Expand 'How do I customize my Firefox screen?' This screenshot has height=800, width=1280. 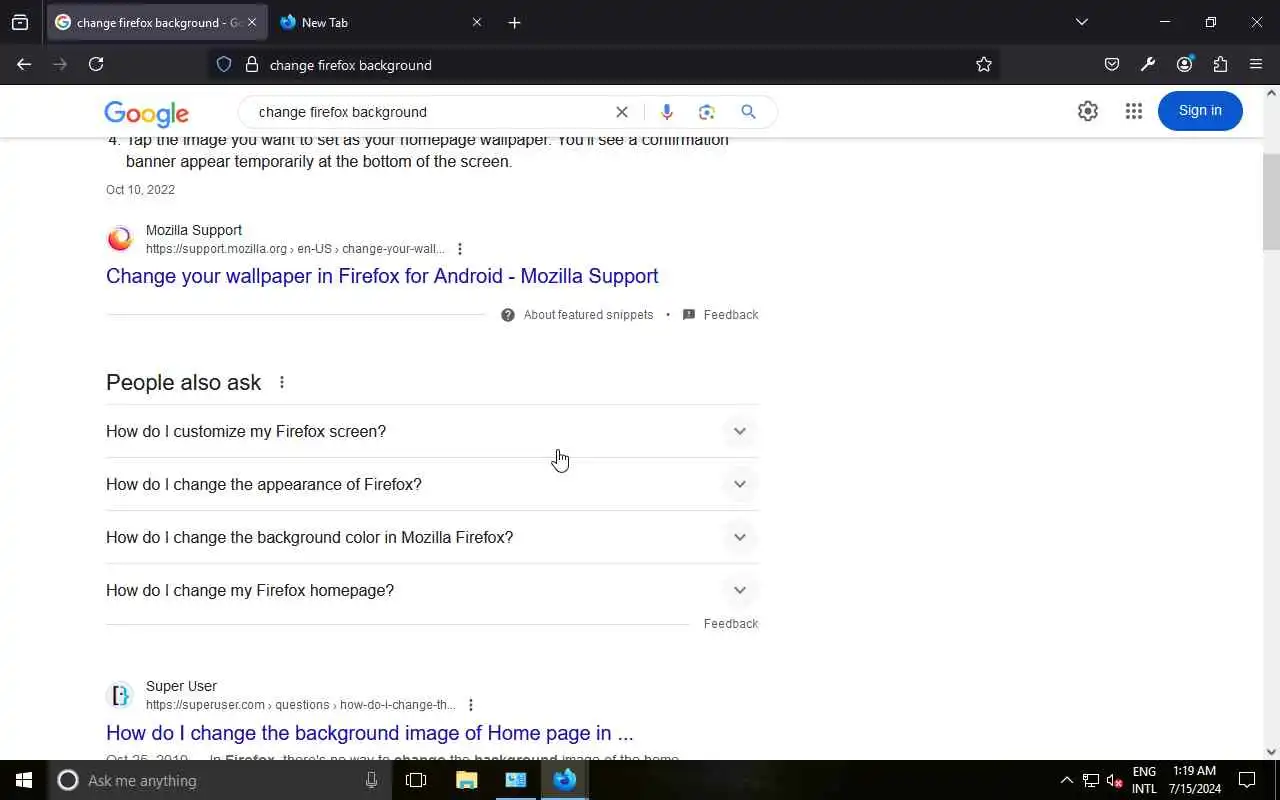tap(432, 431)
